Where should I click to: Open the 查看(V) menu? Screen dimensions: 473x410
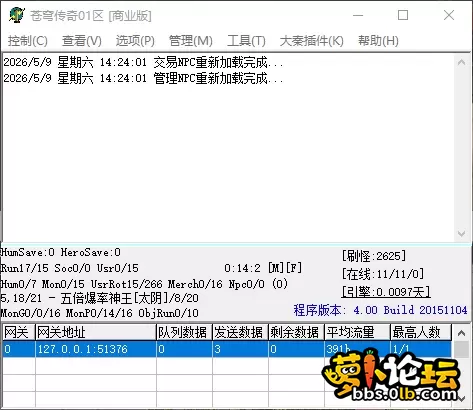click(x=82, y=41)
